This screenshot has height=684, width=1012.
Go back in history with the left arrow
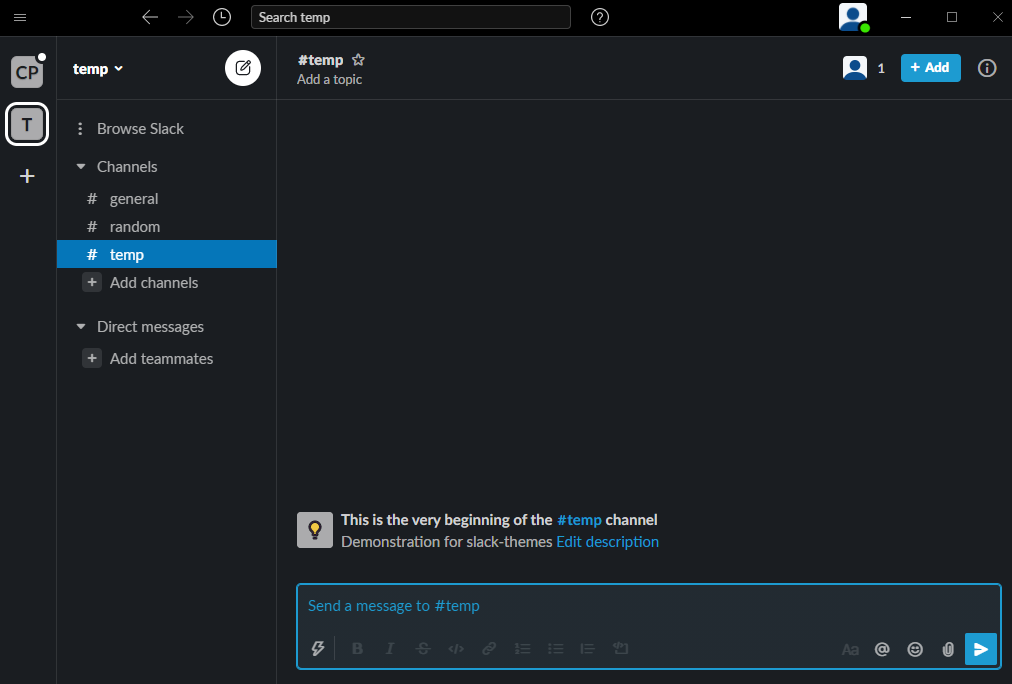pos(150,17)
